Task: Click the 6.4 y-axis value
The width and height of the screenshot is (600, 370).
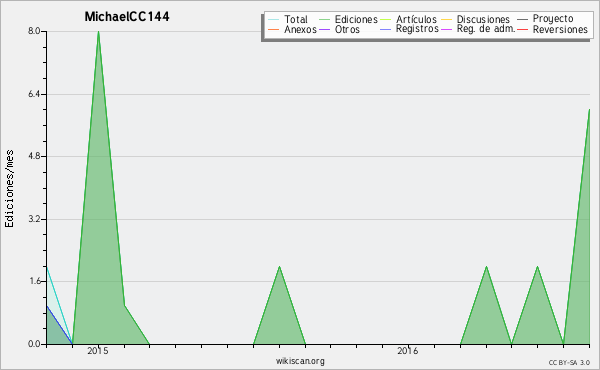Action: [x=34, y=94]
